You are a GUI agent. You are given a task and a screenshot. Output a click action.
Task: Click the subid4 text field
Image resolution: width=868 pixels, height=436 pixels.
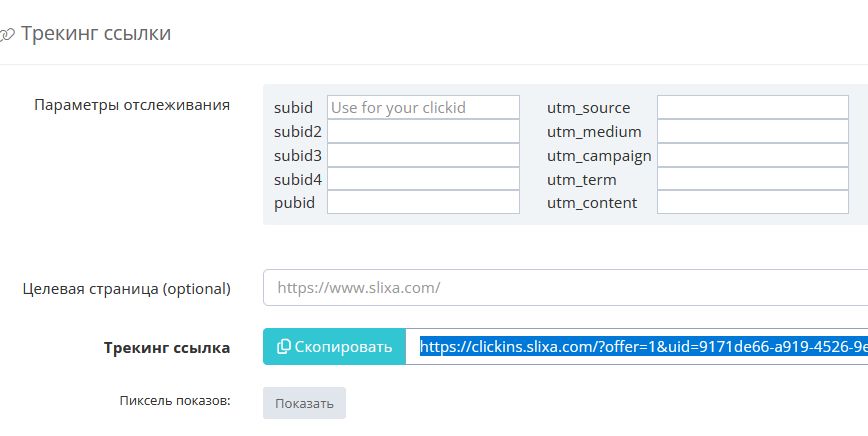coord(423,179)
